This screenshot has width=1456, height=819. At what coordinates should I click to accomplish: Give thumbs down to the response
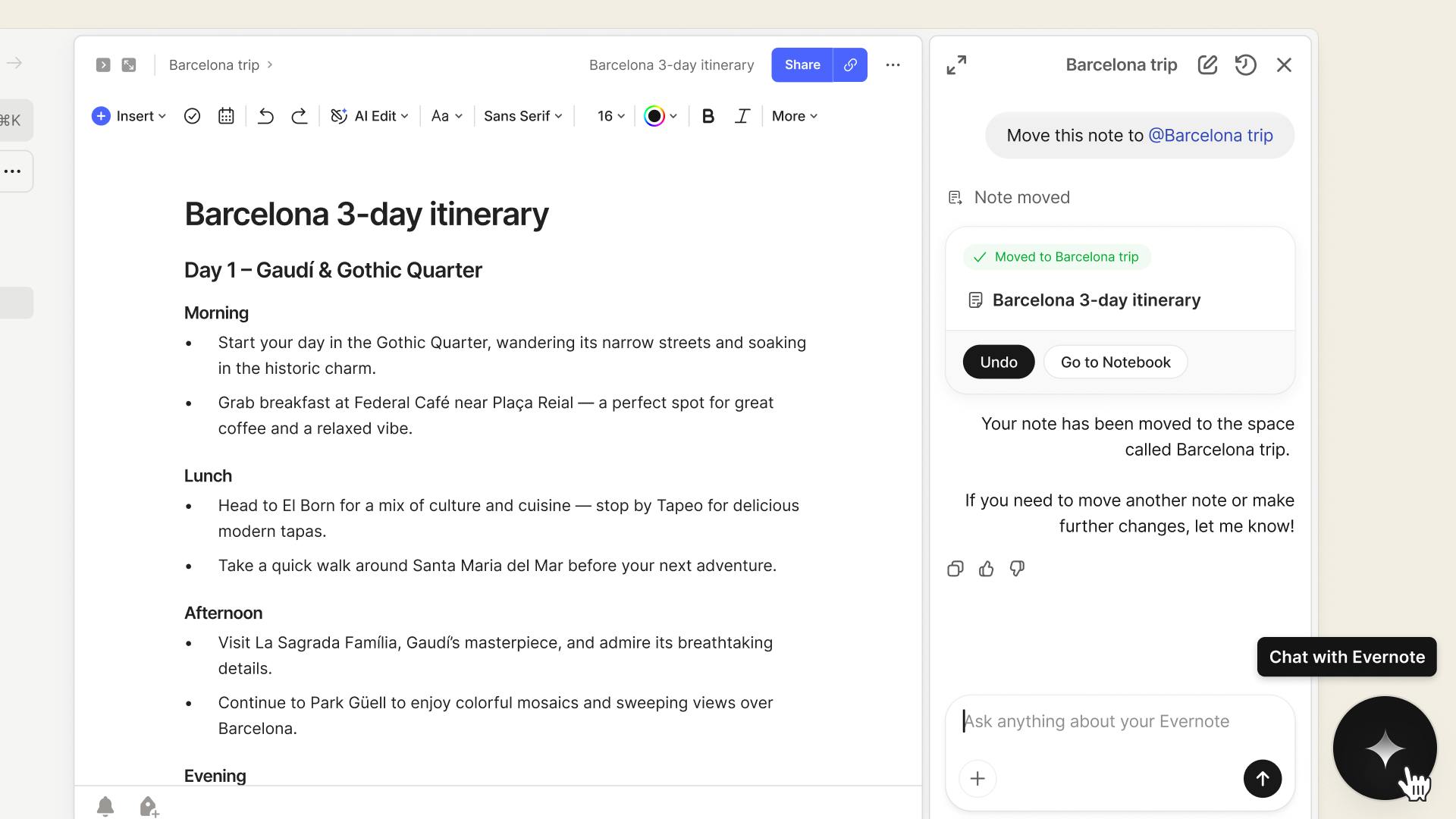click(1017, 569)
